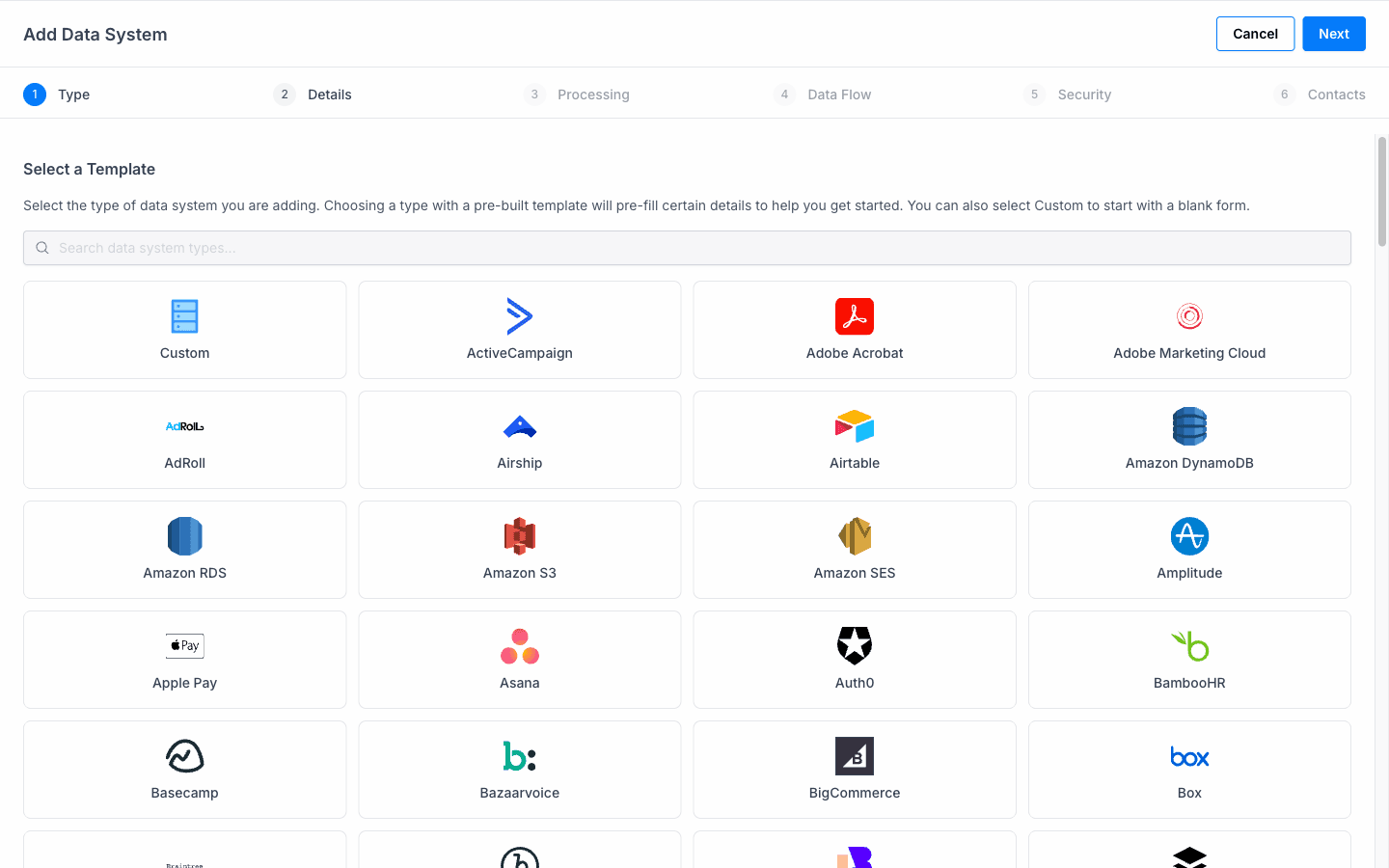This screenshot has width=1389, height=868.
Task: Jump to step 3 Processing
Action: click(x=577, y=95)
